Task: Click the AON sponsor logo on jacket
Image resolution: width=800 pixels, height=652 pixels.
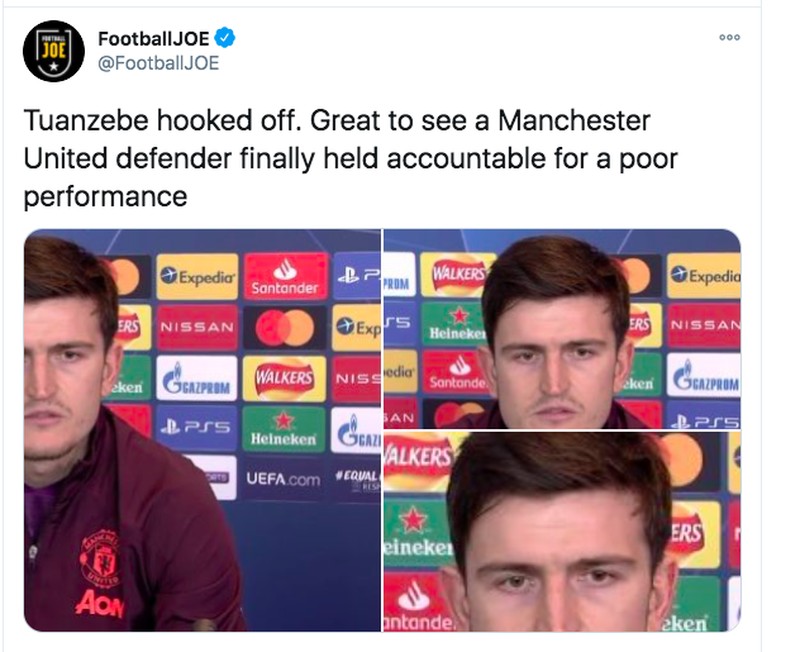Action: coord(98,603)
